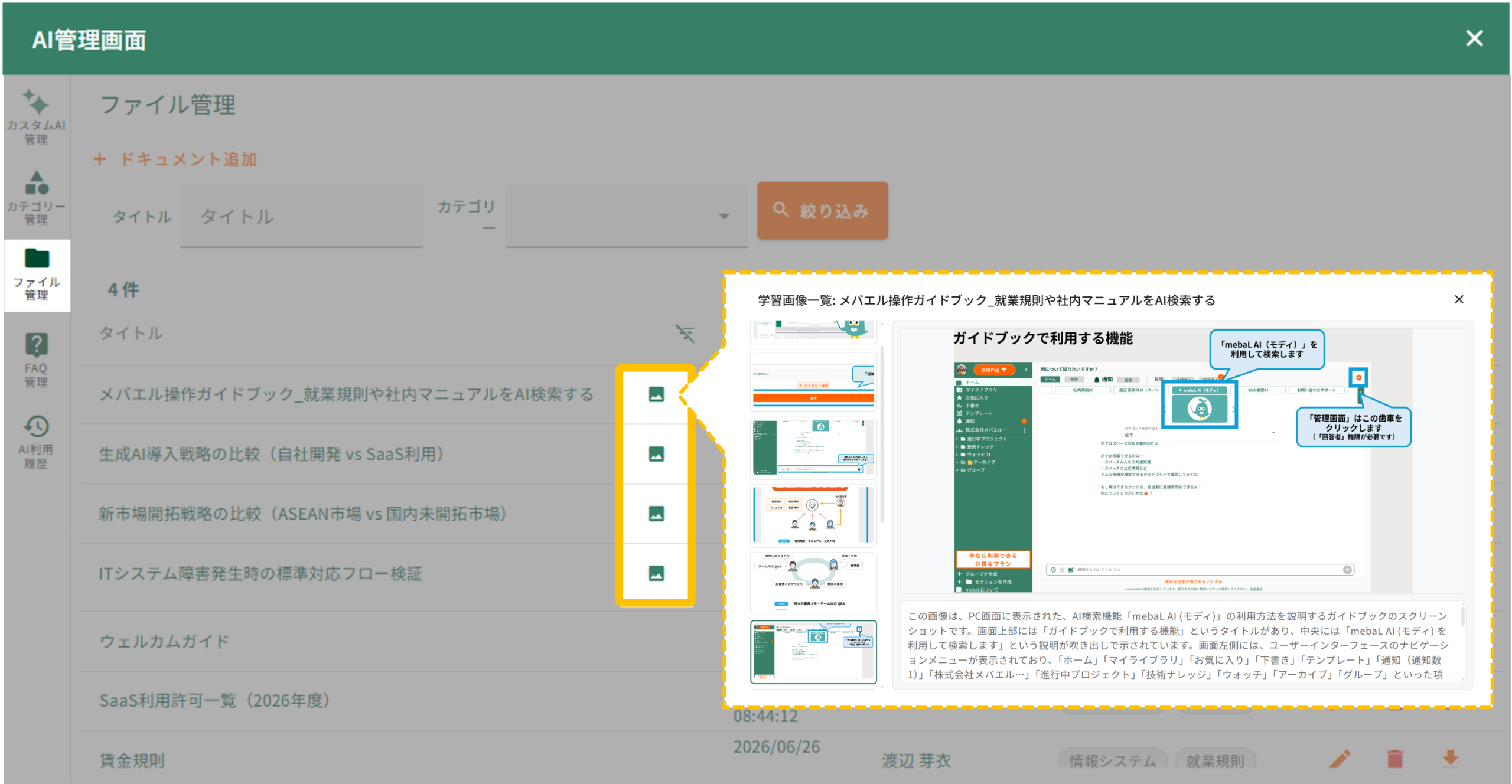Click the 情報システム category tag
This screenshot has height=784, width=1512.
(x=1112, y=761)
